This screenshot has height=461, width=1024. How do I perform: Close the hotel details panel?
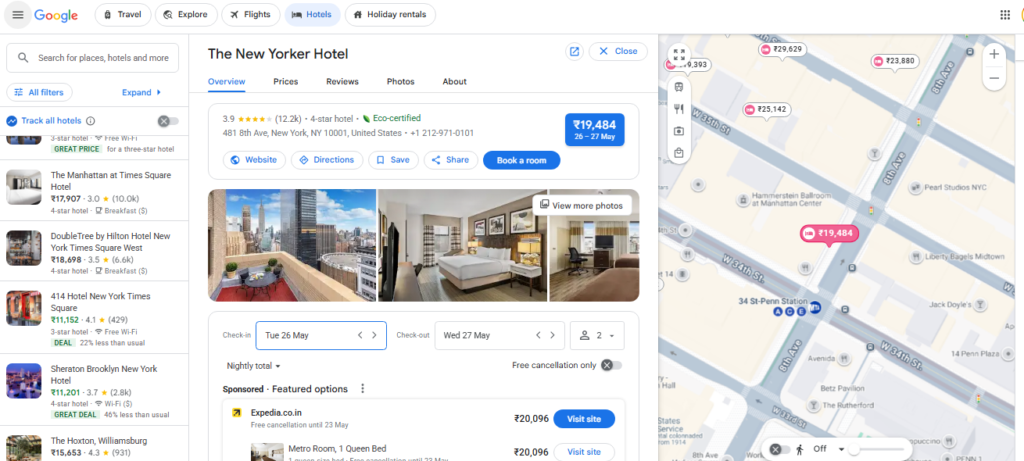tap(618, 52)
